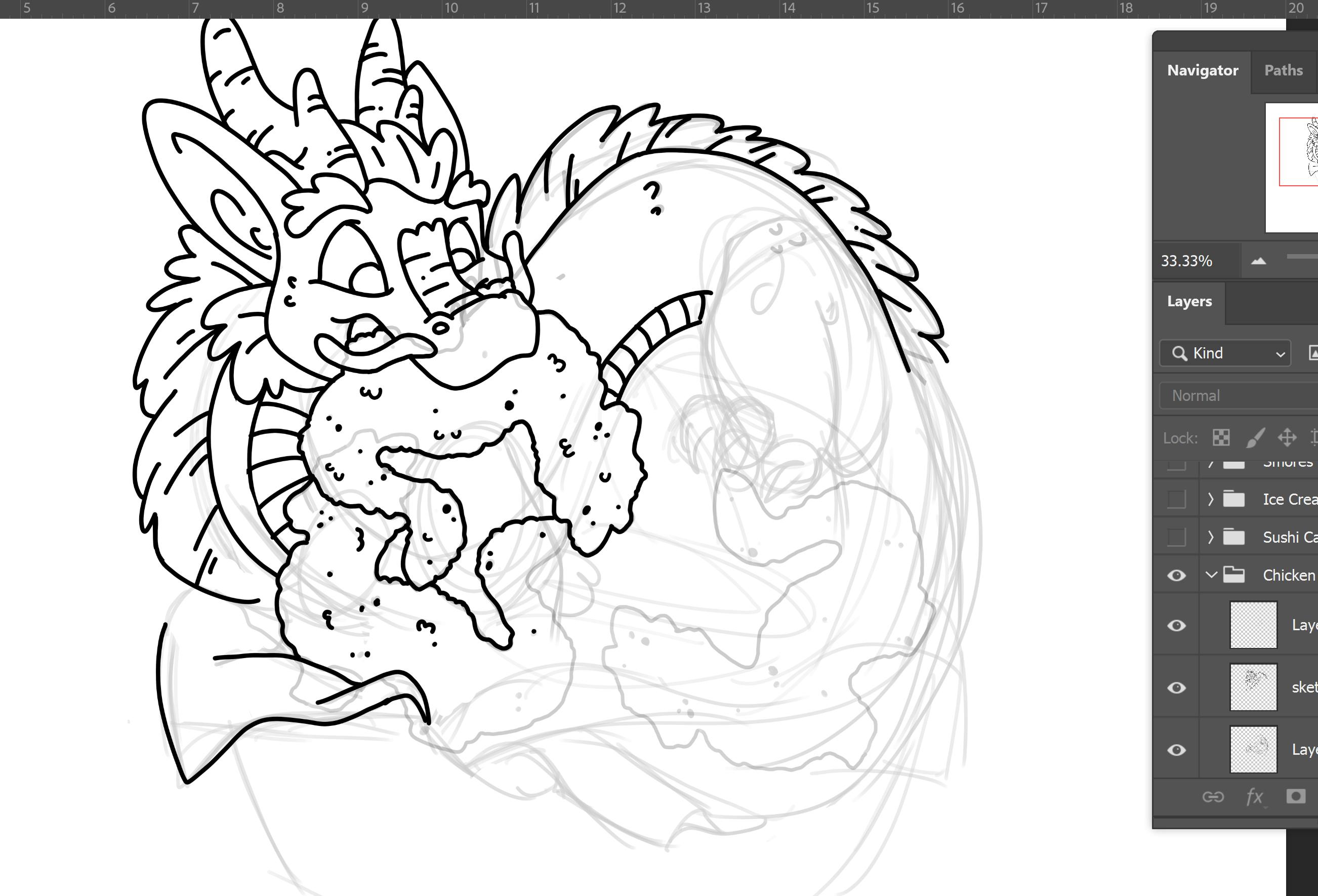This screenshot has height=896, width=1318.
Task: Collapse the Chicken group chevron
Action: tap(1211, 575)
